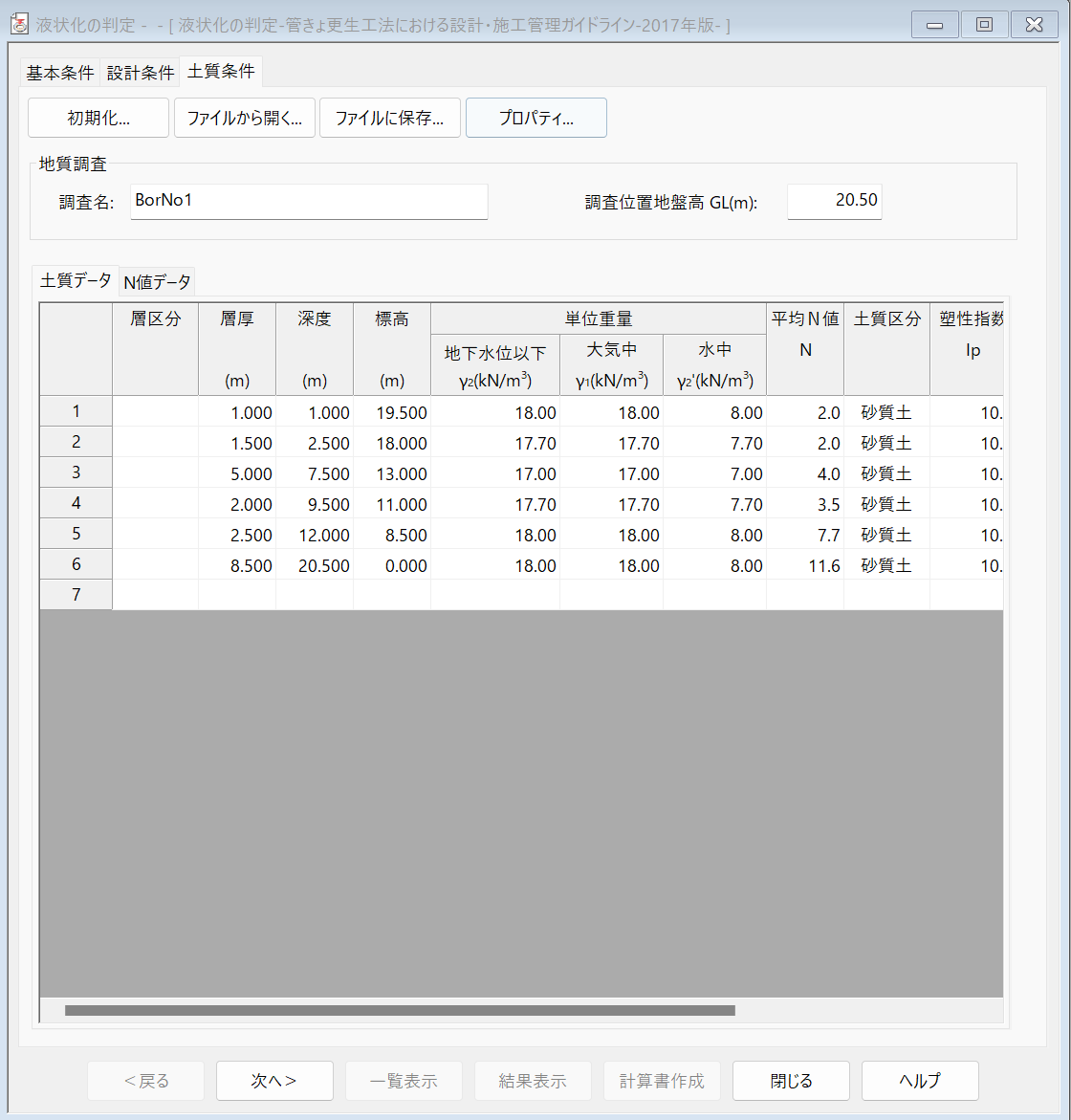Click the 次へ> button
This screenshot has width=1071, height=1120.
click(274, 1081)
